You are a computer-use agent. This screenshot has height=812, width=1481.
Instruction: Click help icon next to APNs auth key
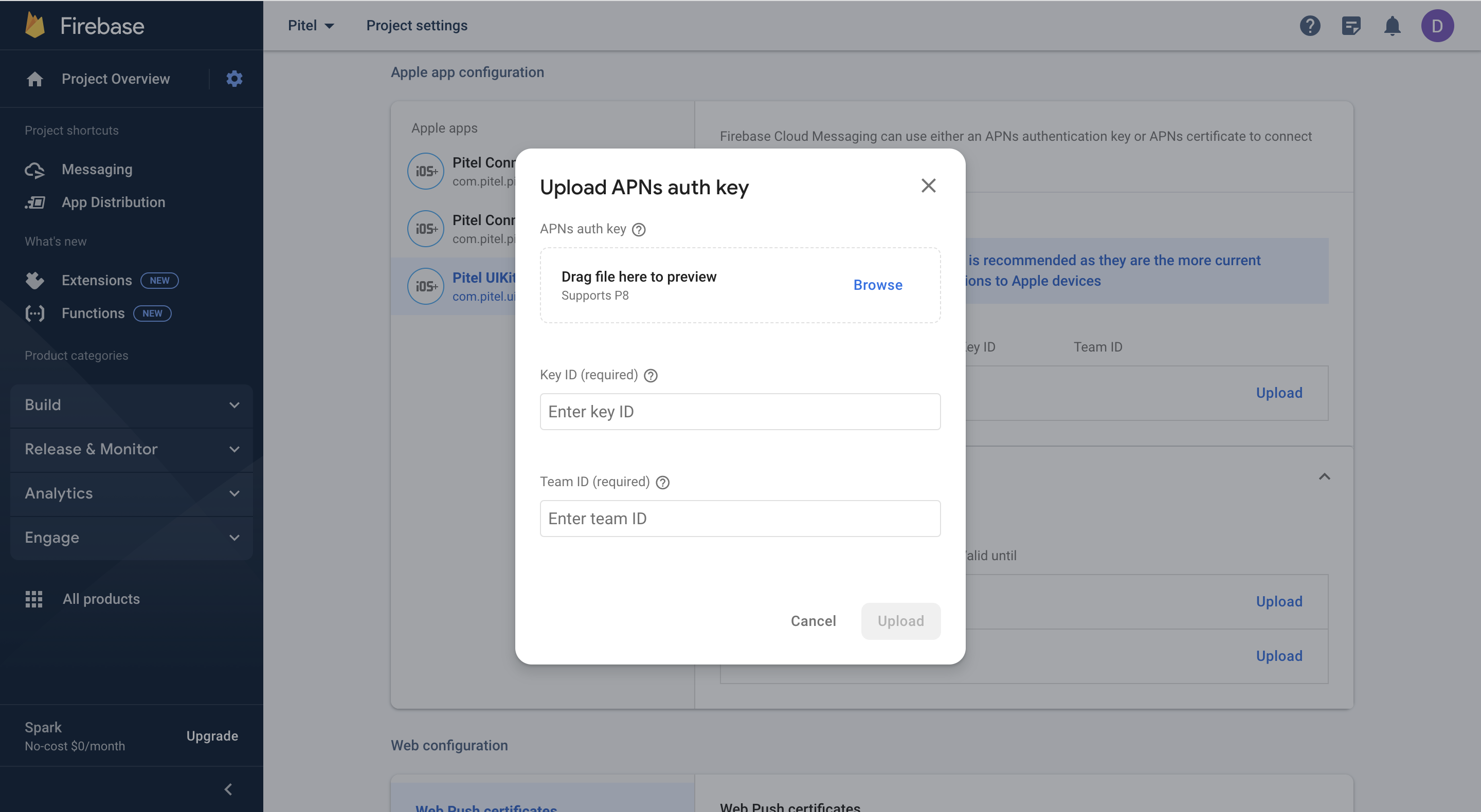tap(639, 229)
